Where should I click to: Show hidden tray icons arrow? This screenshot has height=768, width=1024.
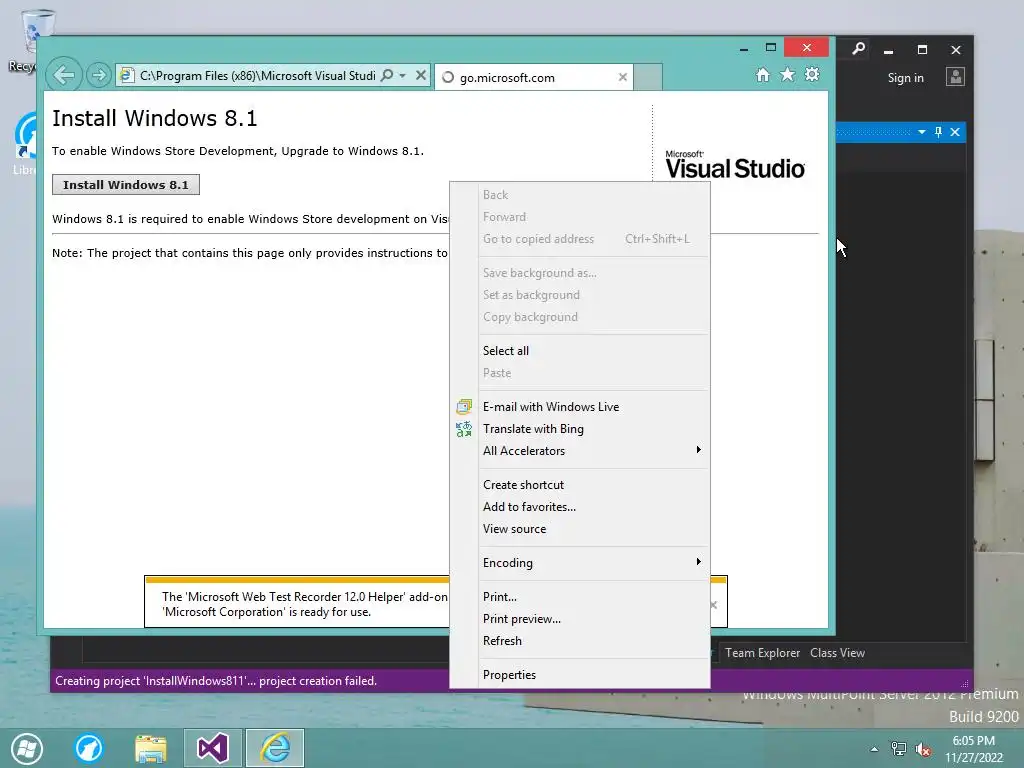click(874, 749)
